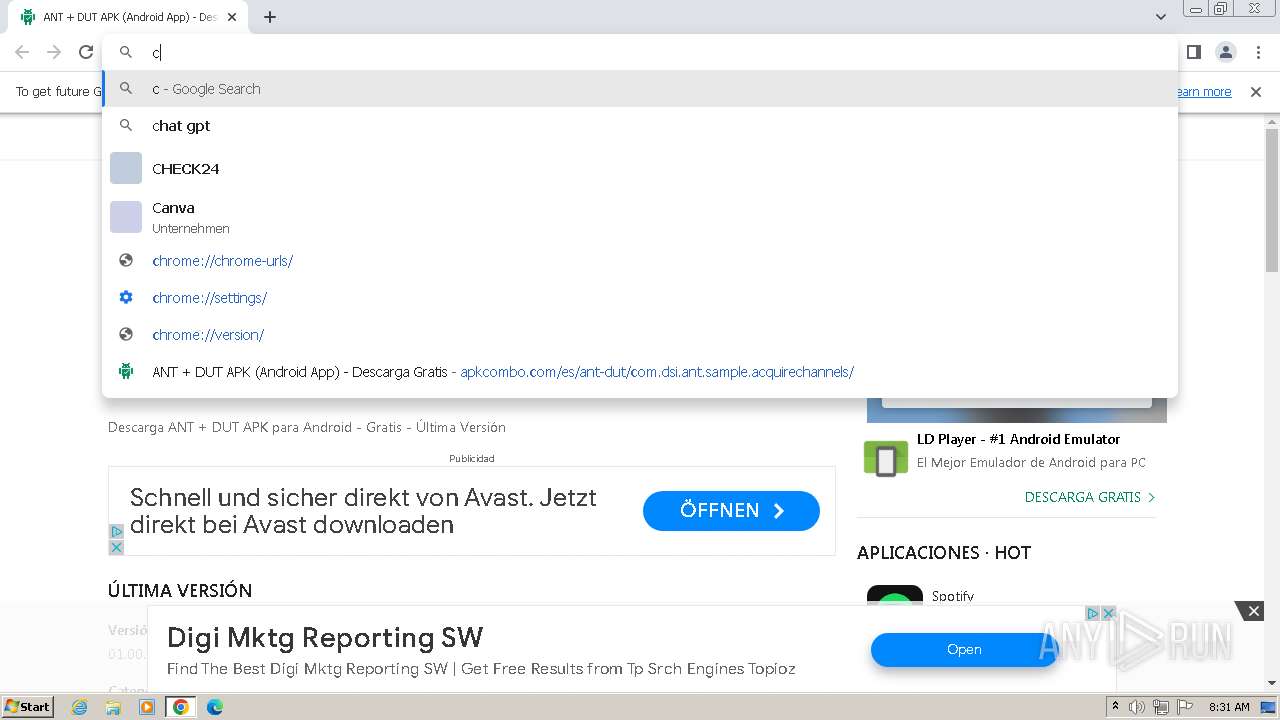This screenshot has height=720, width=1280.
Task: Open the Chrome profile avatar
Action: [x=1226, y=52]
